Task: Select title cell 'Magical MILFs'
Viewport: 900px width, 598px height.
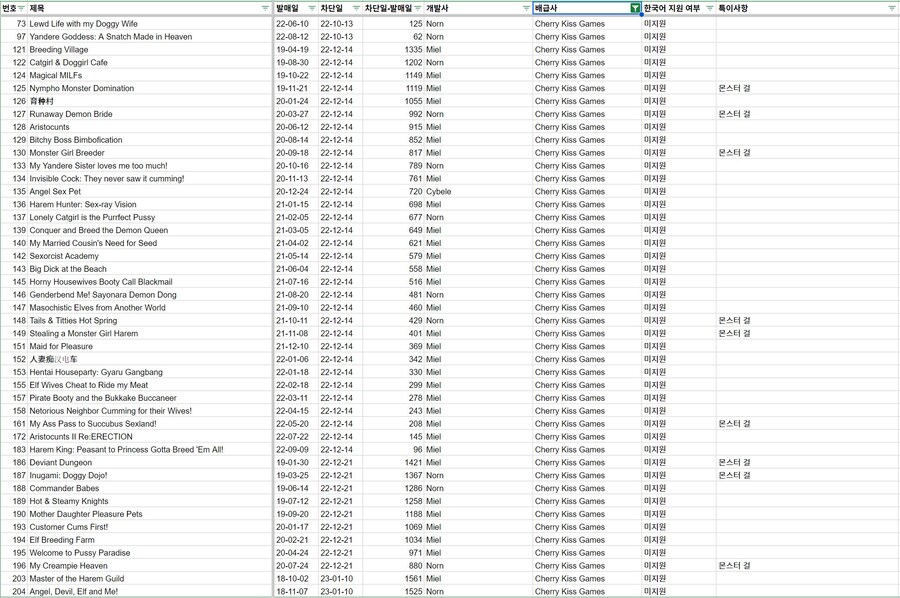Action: click(x=56, y=75)
